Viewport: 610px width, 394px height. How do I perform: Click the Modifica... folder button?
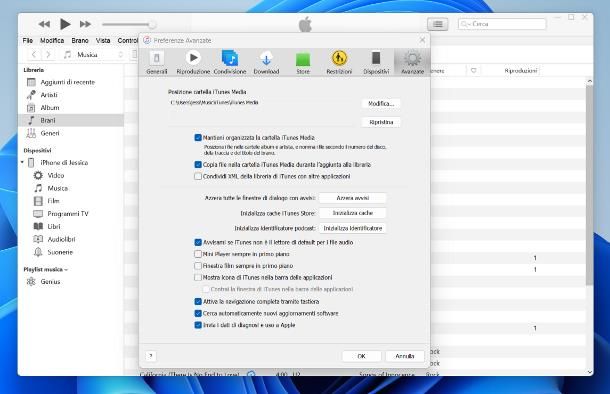pyautogui.click(x=381, y=103)
